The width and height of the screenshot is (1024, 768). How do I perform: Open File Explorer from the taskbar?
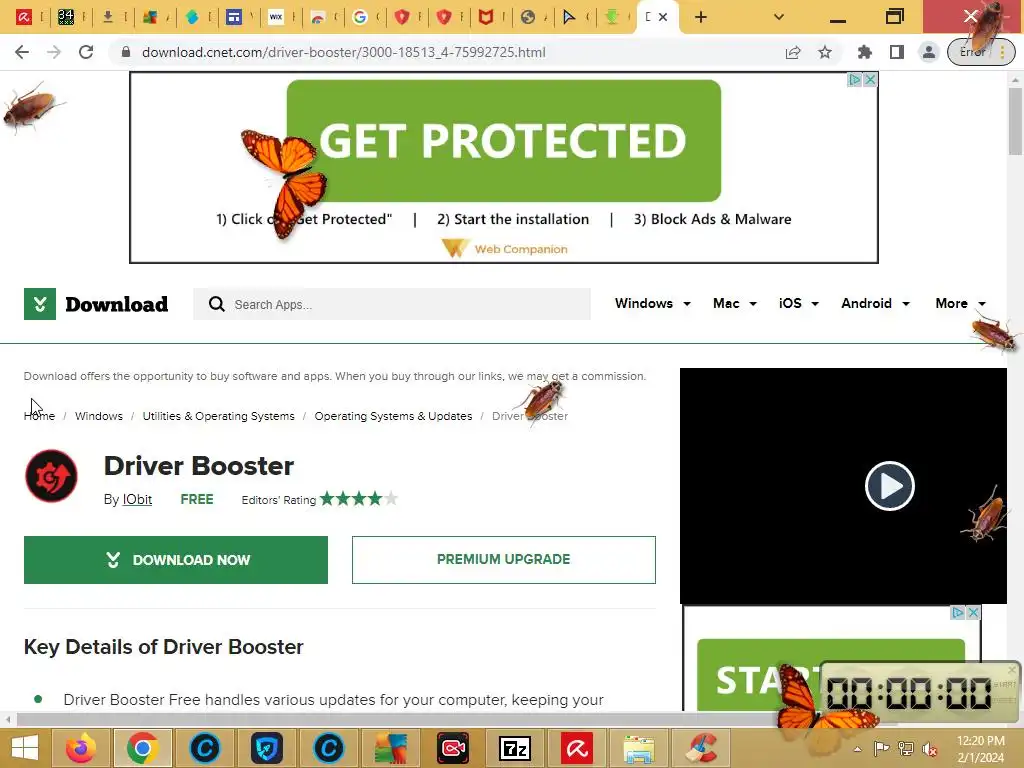click(639, 748)
